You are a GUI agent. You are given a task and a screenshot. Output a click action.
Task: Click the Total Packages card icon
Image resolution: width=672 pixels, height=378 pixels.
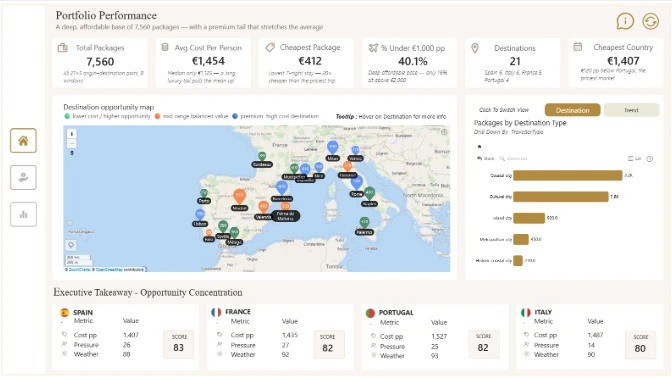coord(63,48)
